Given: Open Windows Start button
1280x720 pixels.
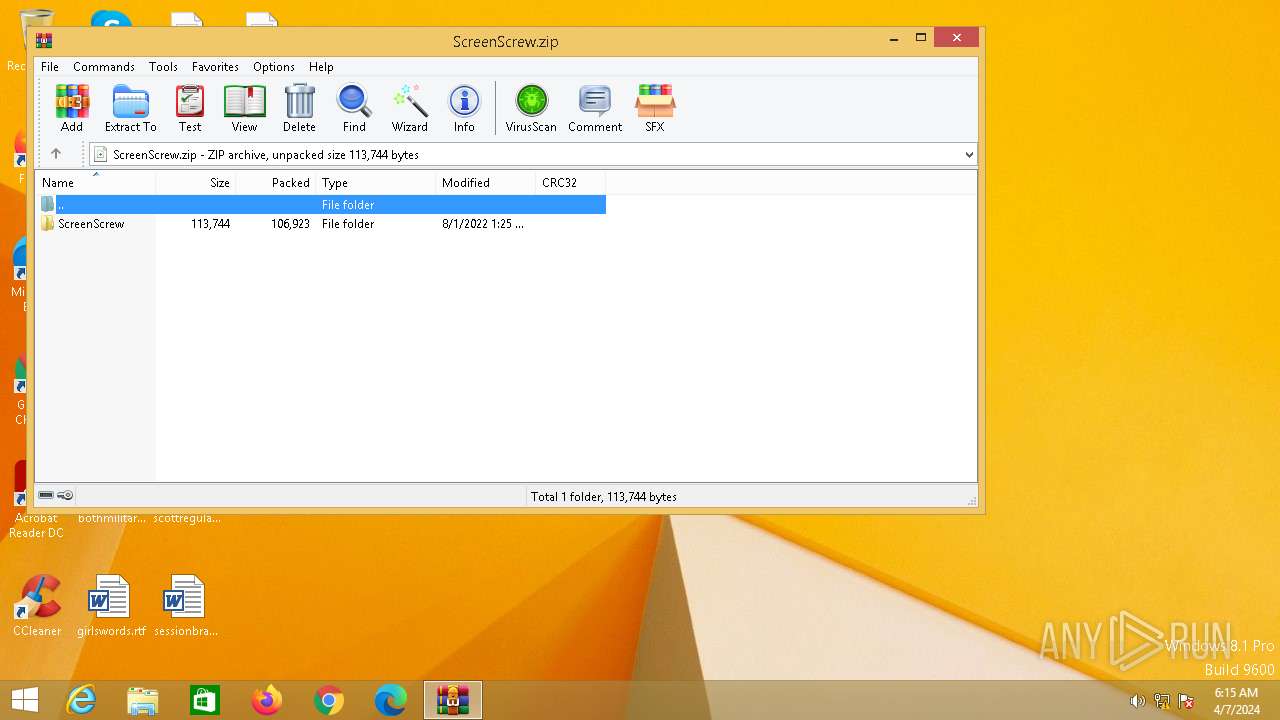Looking at the screenshot, I should pyautogui.click(x=25, y=700).
